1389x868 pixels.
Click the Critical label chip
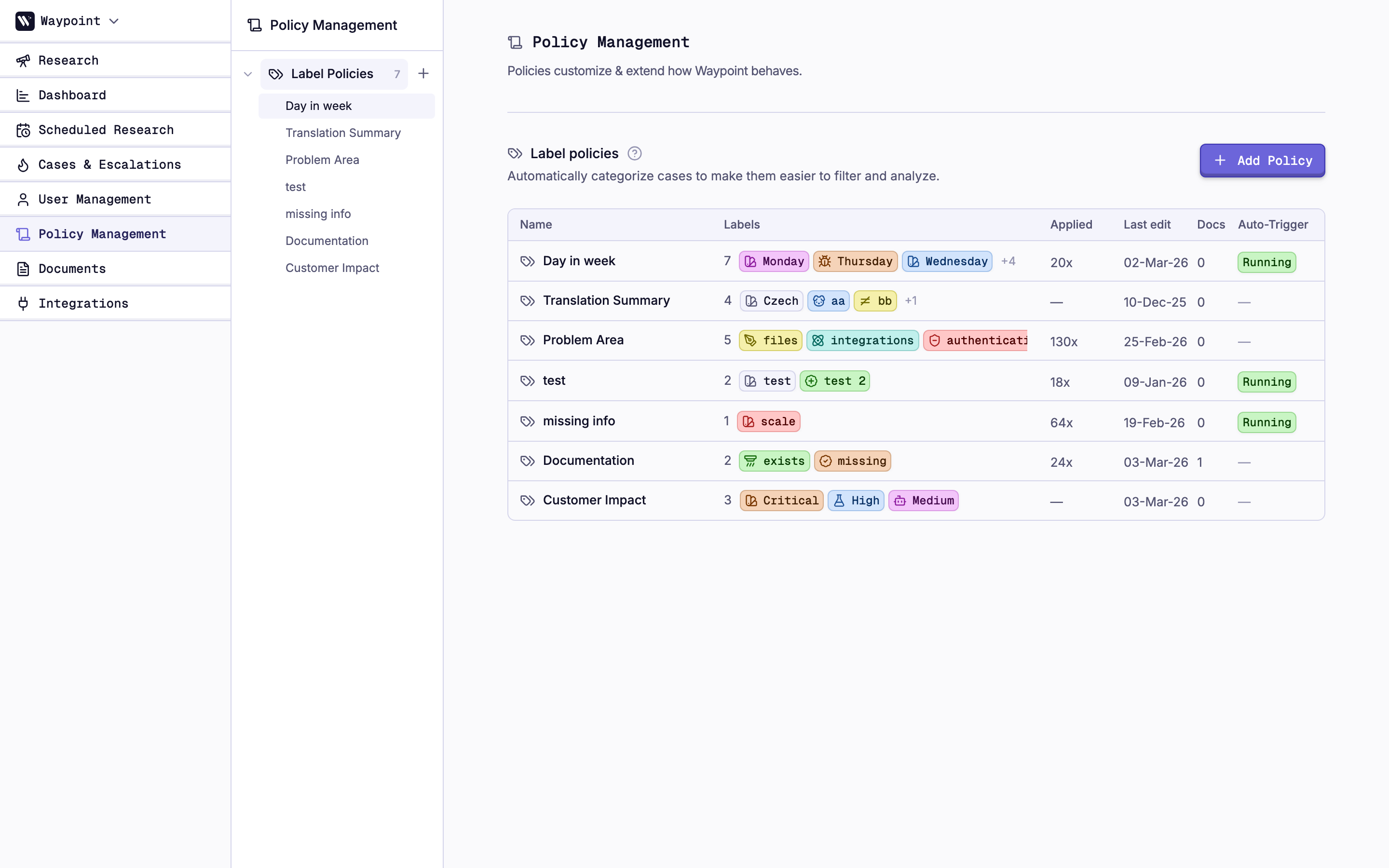point(782,501)
